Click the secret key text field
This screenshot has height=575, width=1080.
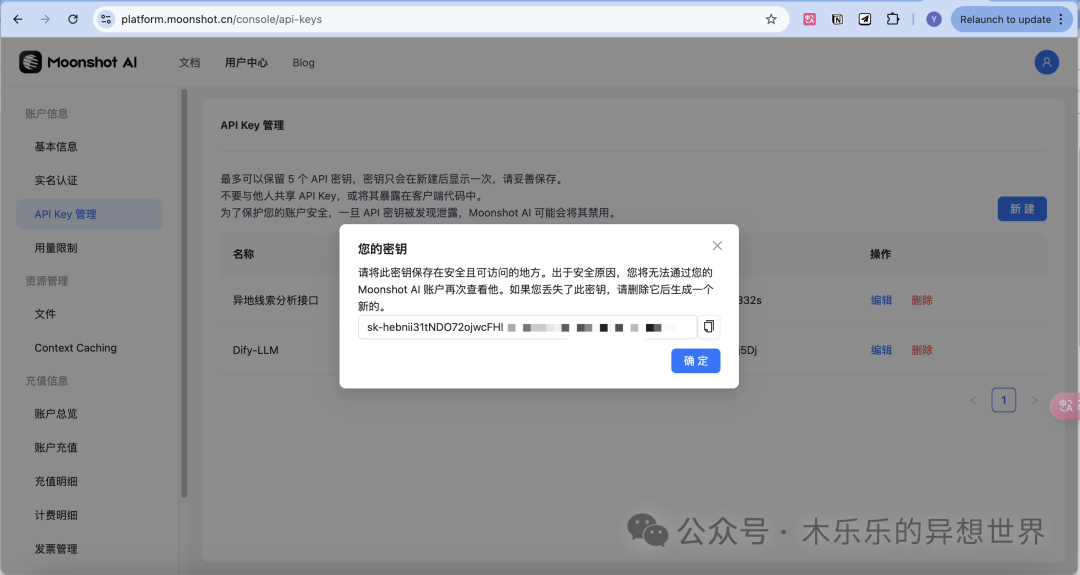click(x=528, y=327)
